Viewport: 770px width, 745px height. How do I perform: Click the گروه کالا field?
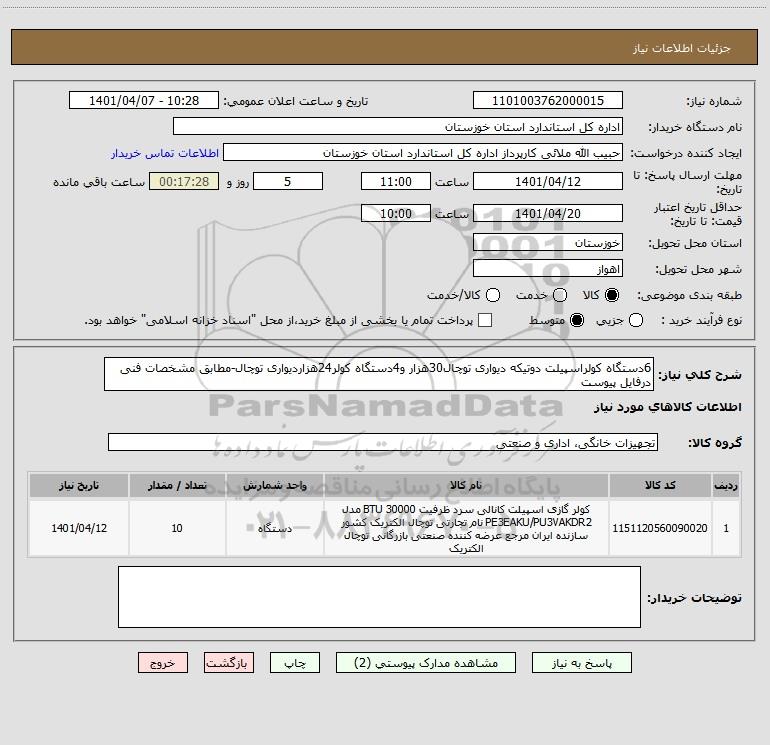pos(383,442)
